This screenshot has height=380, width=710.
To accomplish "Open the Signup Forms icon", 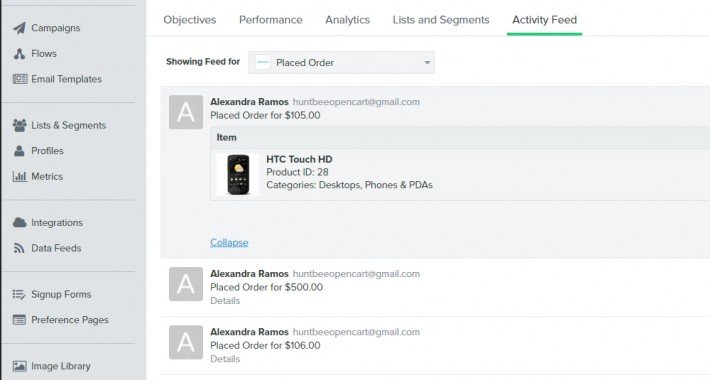I will click(19, 294).
